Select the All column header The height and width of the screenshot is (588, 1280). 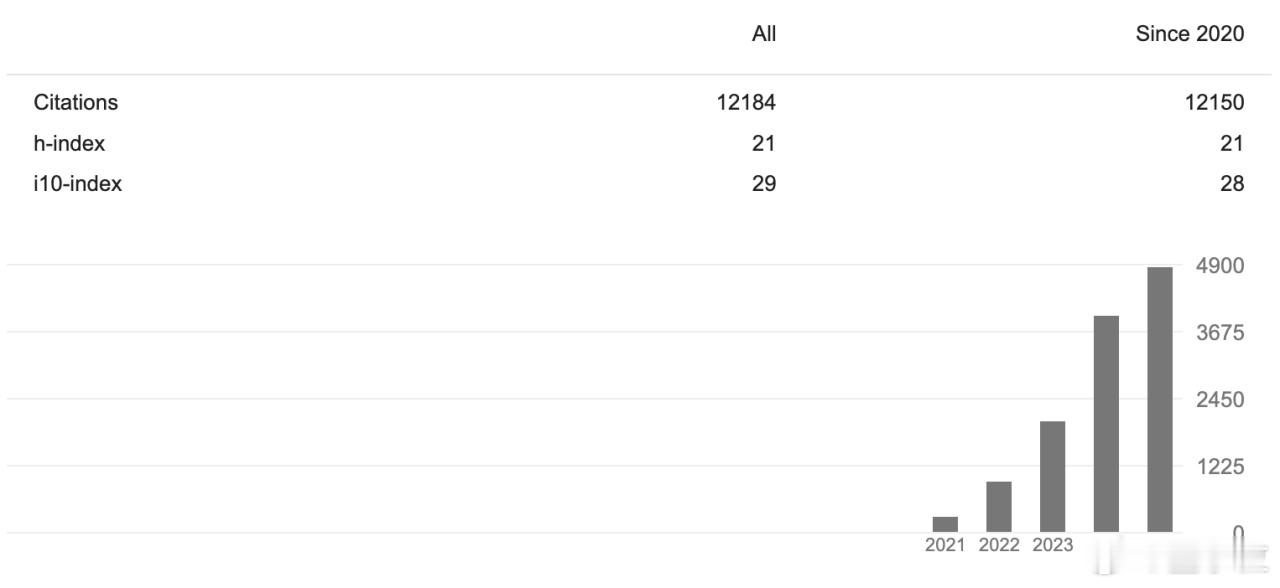pyautogui.click(x=764, y=34)
